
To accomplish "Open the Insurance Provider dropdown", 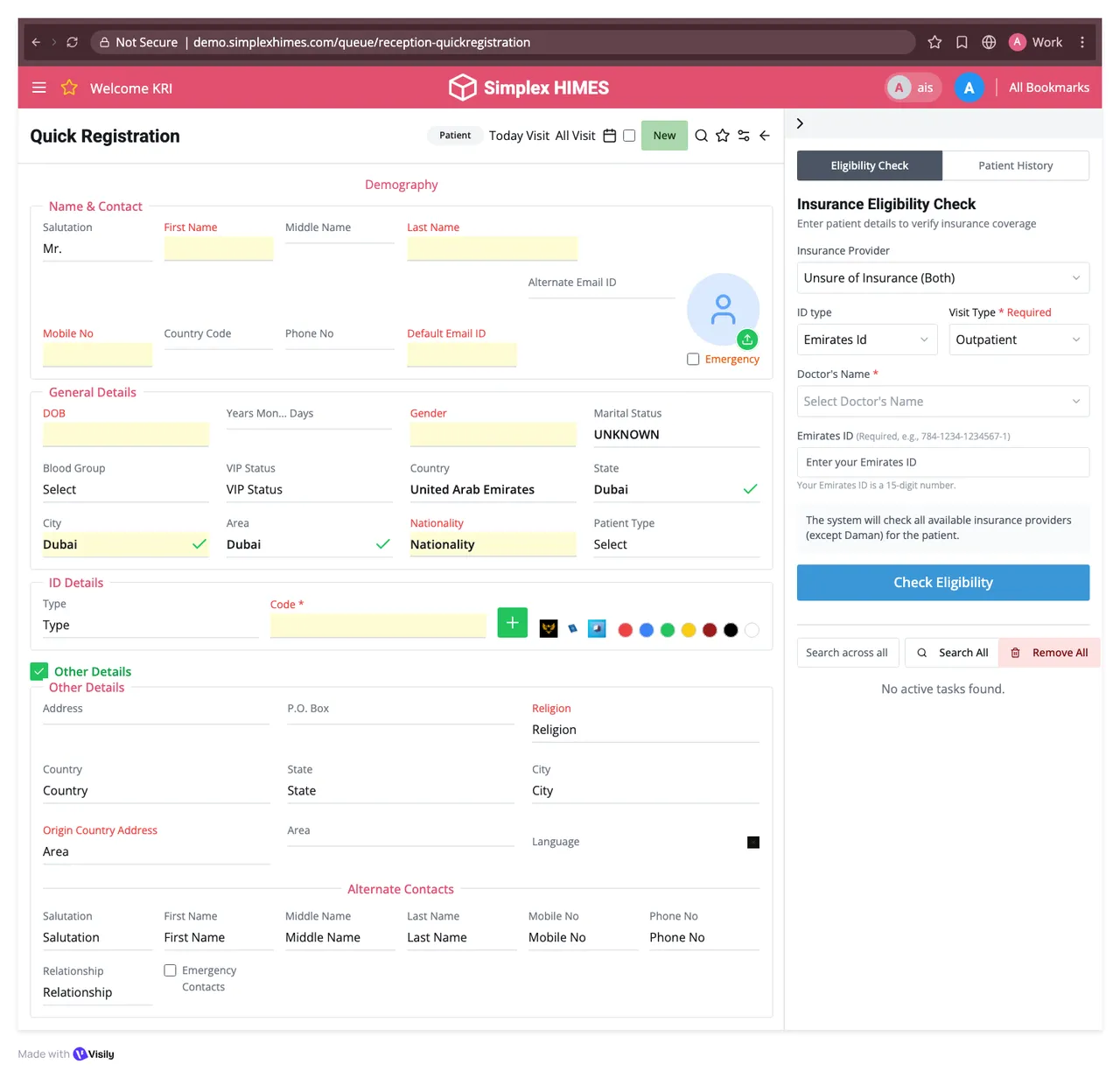I will 943,278.
